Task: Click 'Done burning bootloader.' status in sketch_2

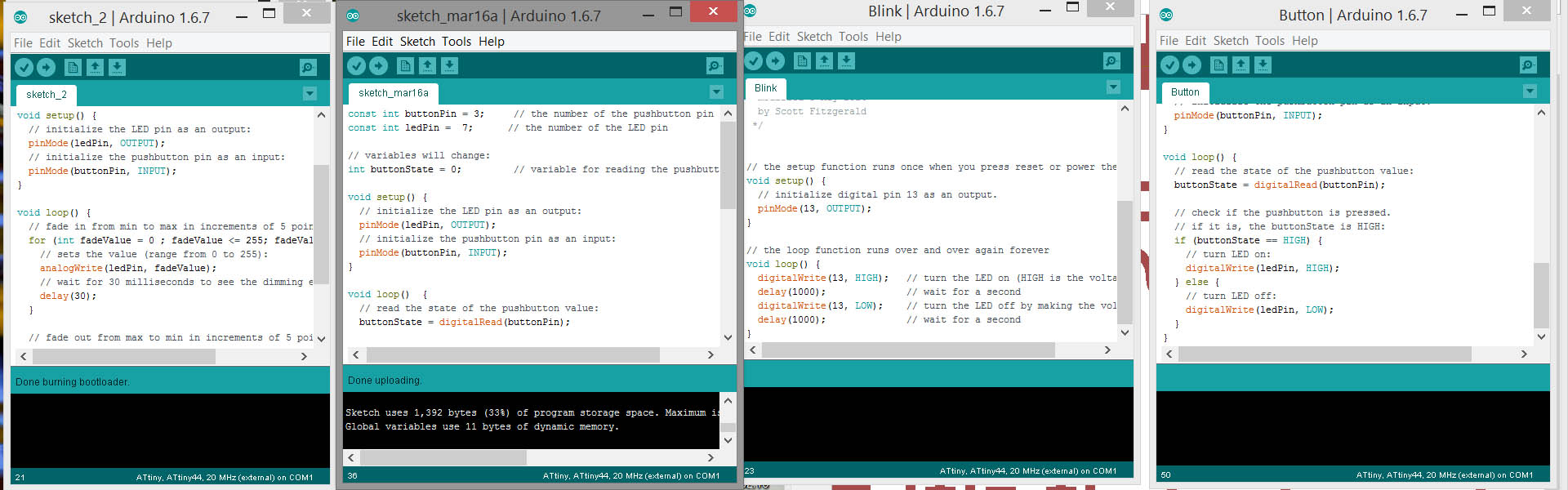Action: [73, 381]
